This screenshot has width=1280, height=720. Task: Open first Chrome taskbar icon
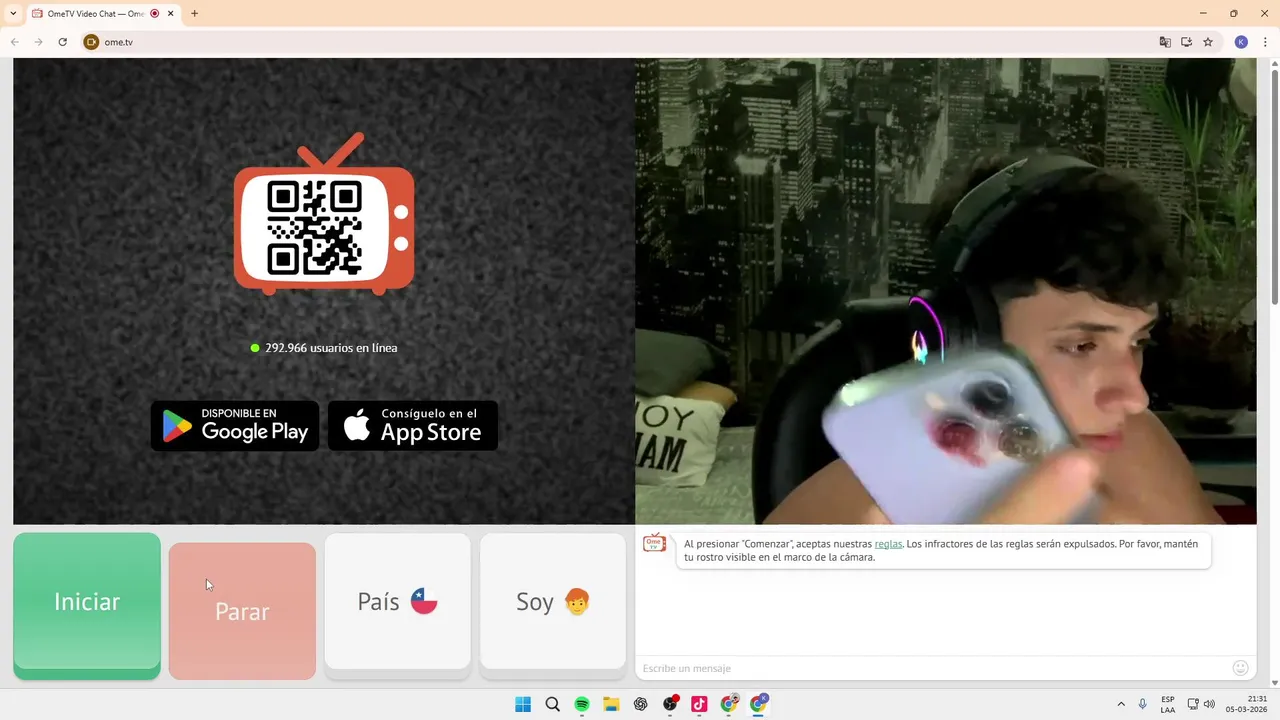[729, 704]
